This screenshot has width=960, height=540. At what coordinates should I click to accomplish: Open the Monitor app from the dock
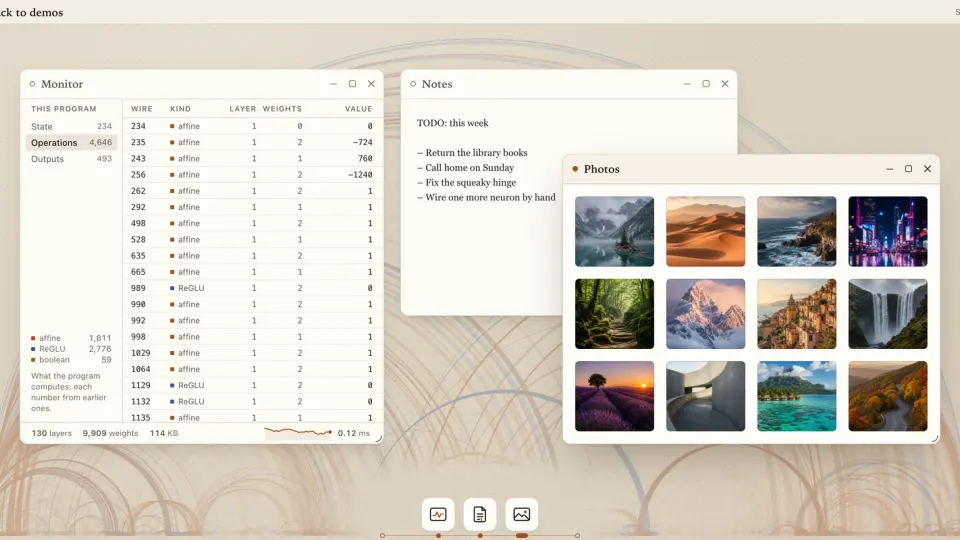(438, 514)
